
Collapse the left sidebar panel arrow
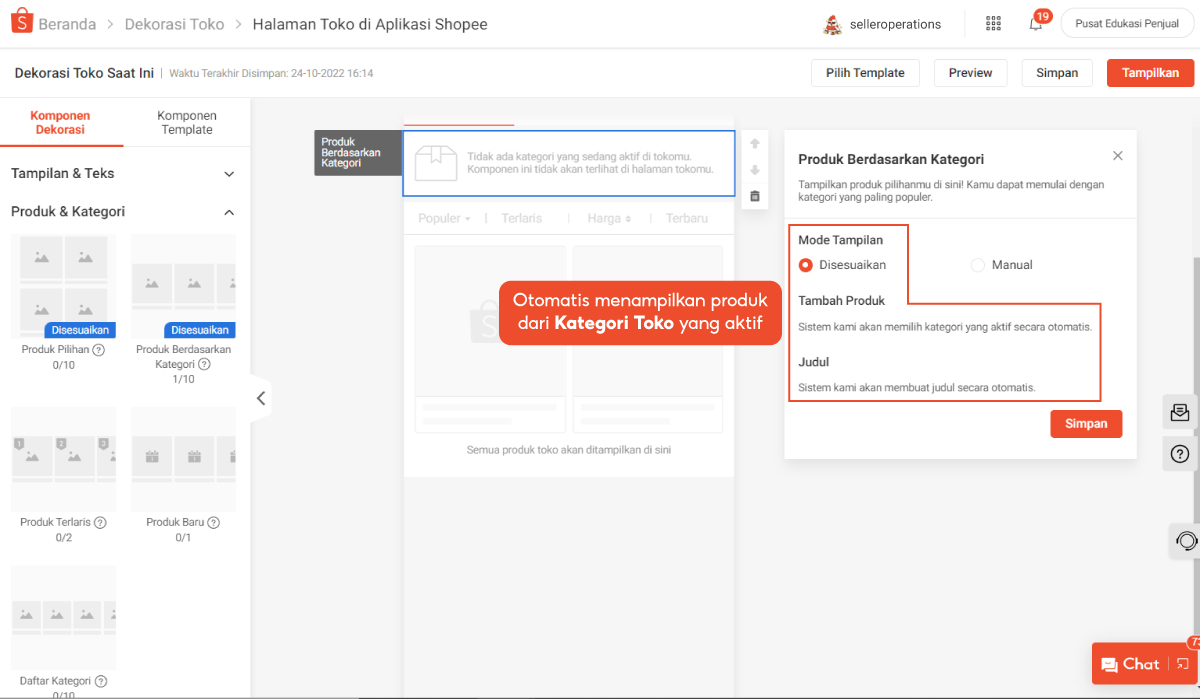[x=261, y=398]
